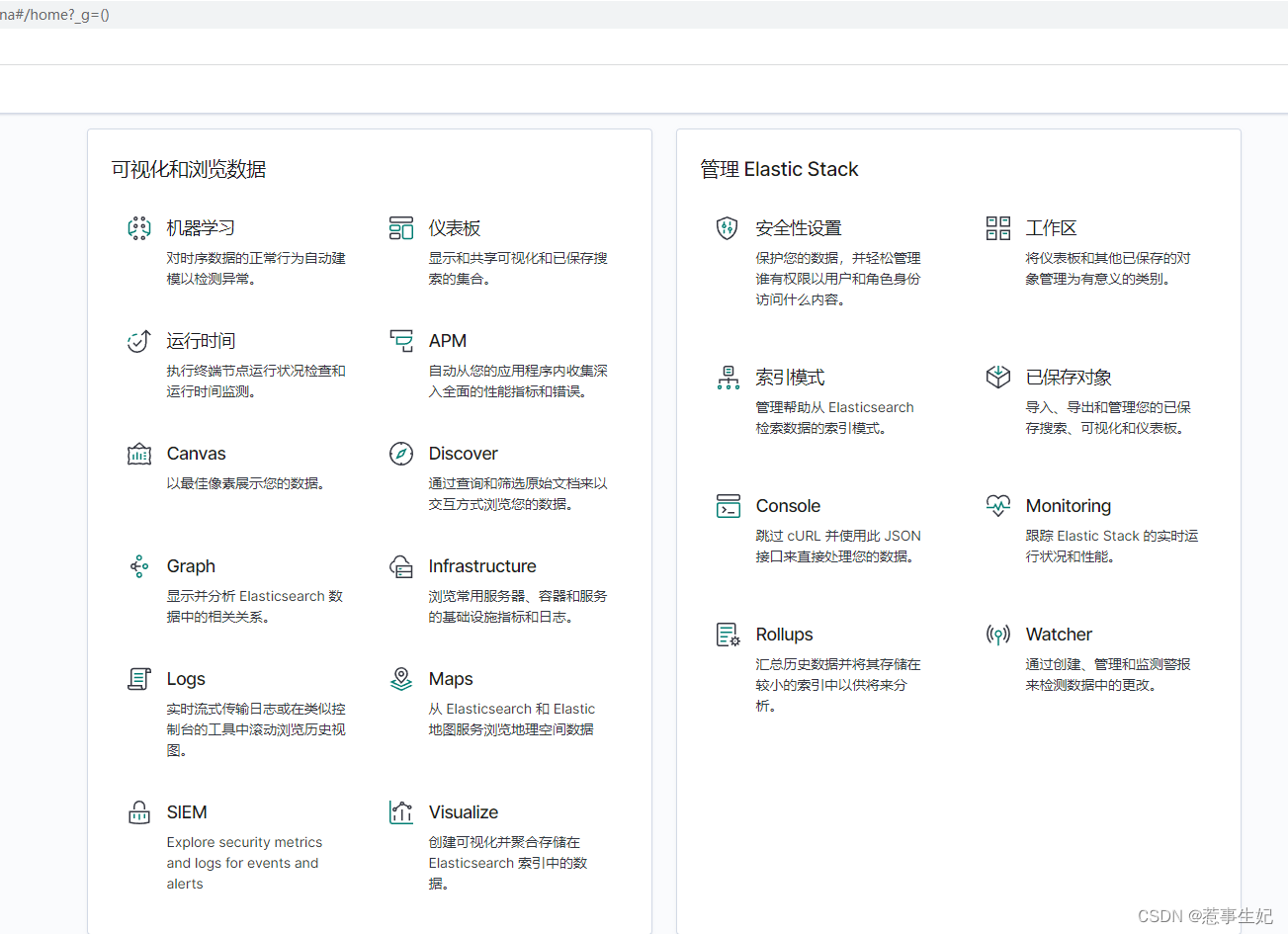Click description starting with 汇总历史数据

click(x=838, y=685)
